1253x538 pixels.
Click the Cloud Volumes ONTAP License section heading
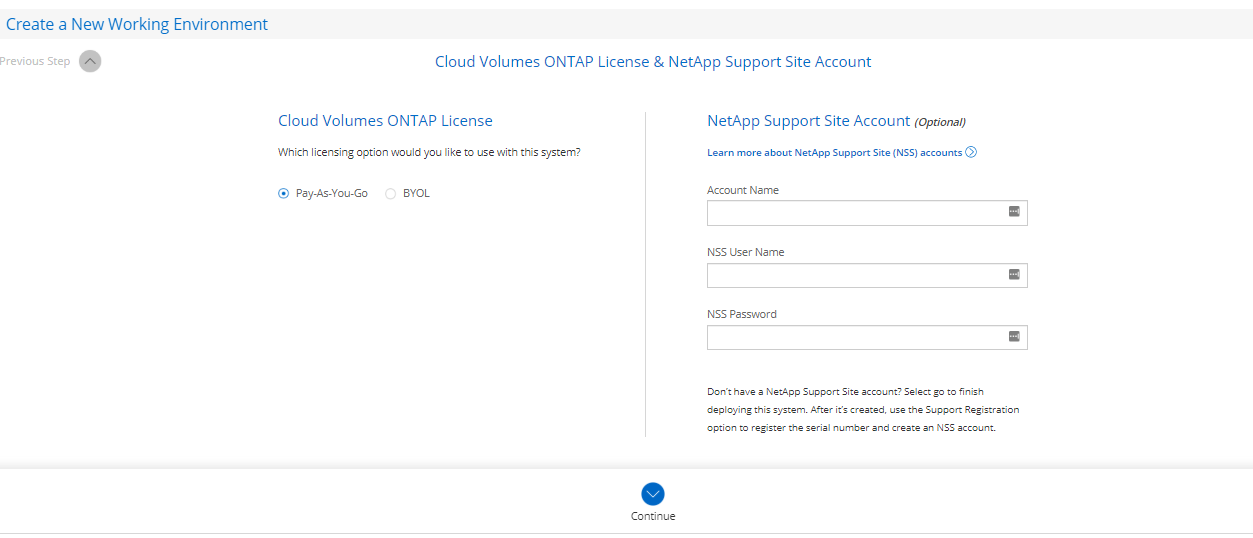[385, 121]
